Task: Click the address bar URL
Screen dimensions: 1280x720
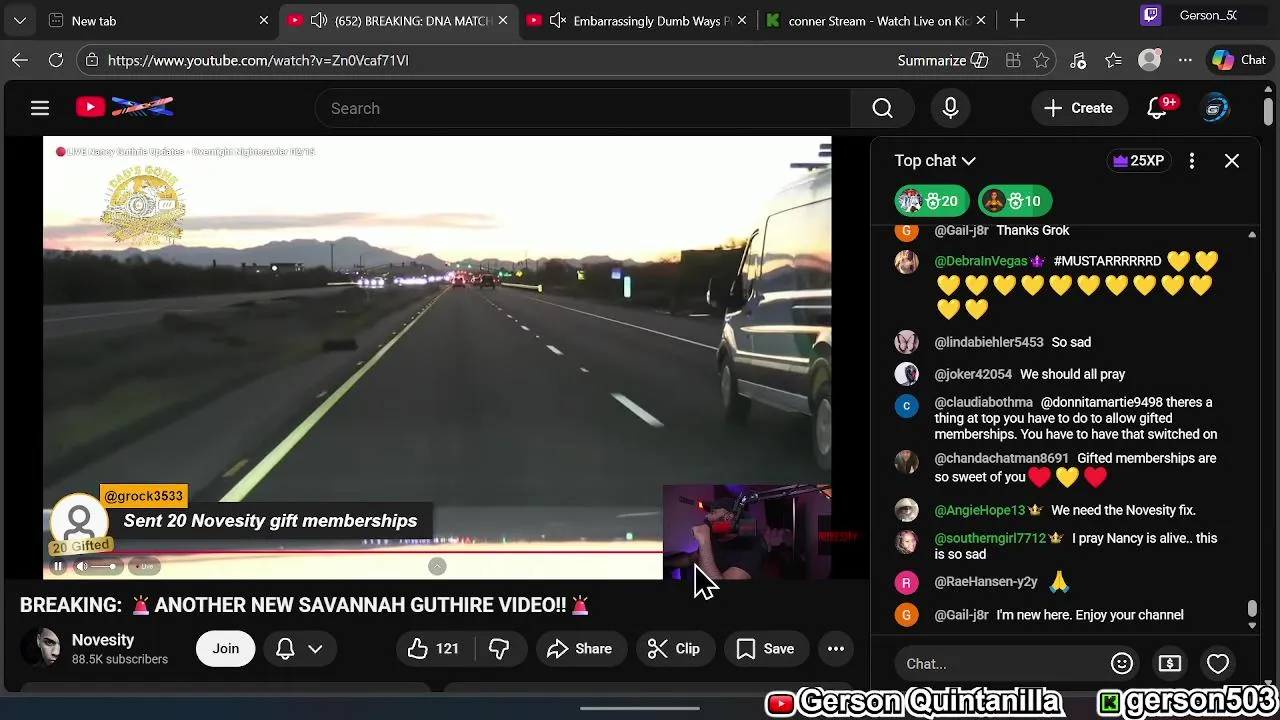Action: (258, 60)
